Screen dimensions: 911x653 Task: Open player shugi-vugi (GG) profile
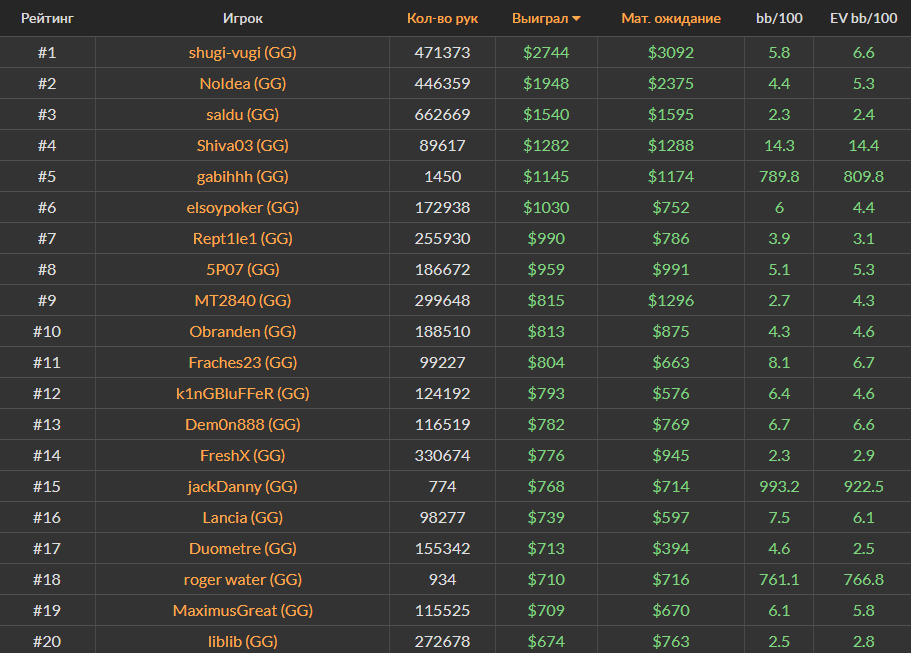click(242, 52)
